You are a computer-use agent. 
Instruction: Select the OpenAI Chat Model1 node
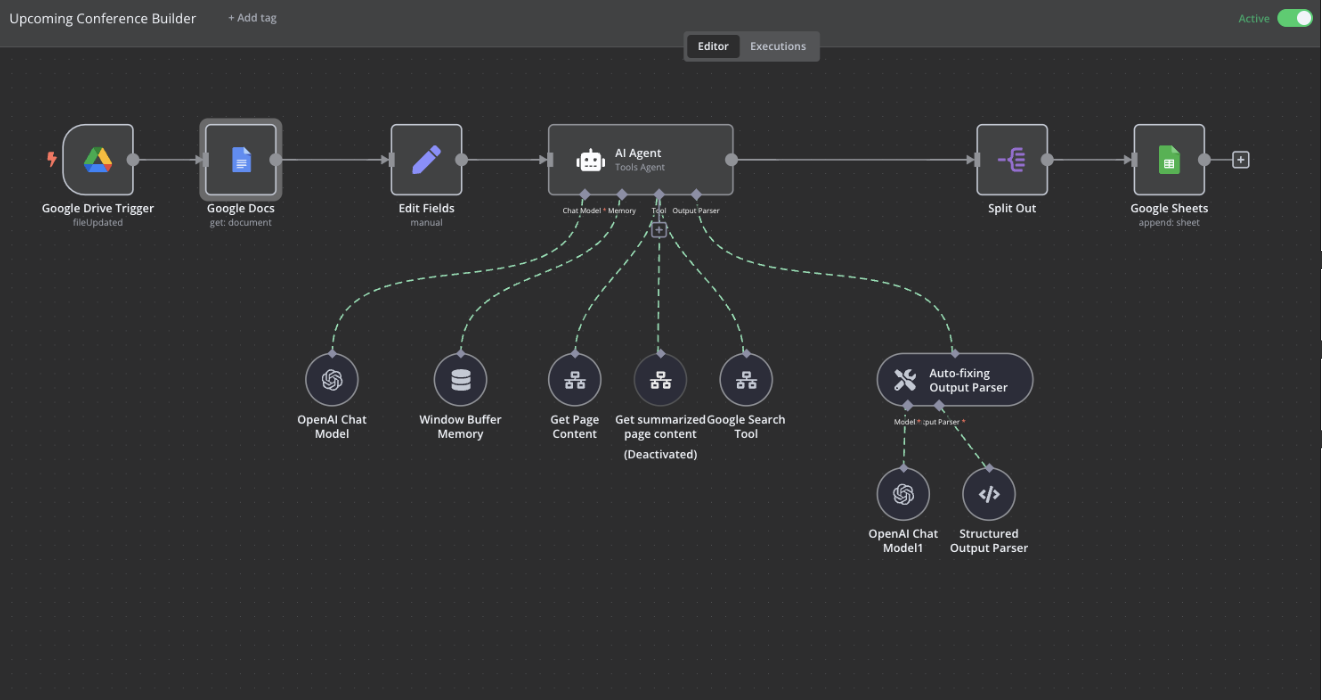(x=903, y=493)
